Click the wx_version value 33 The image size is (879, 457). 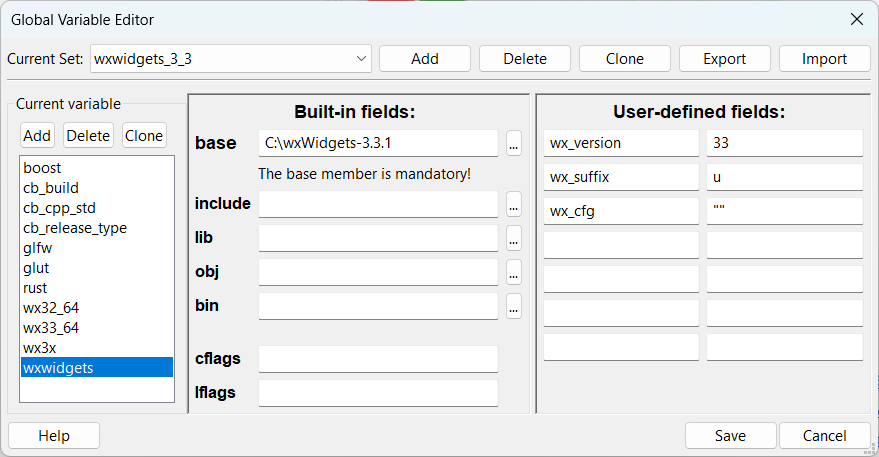pos(785,143)
